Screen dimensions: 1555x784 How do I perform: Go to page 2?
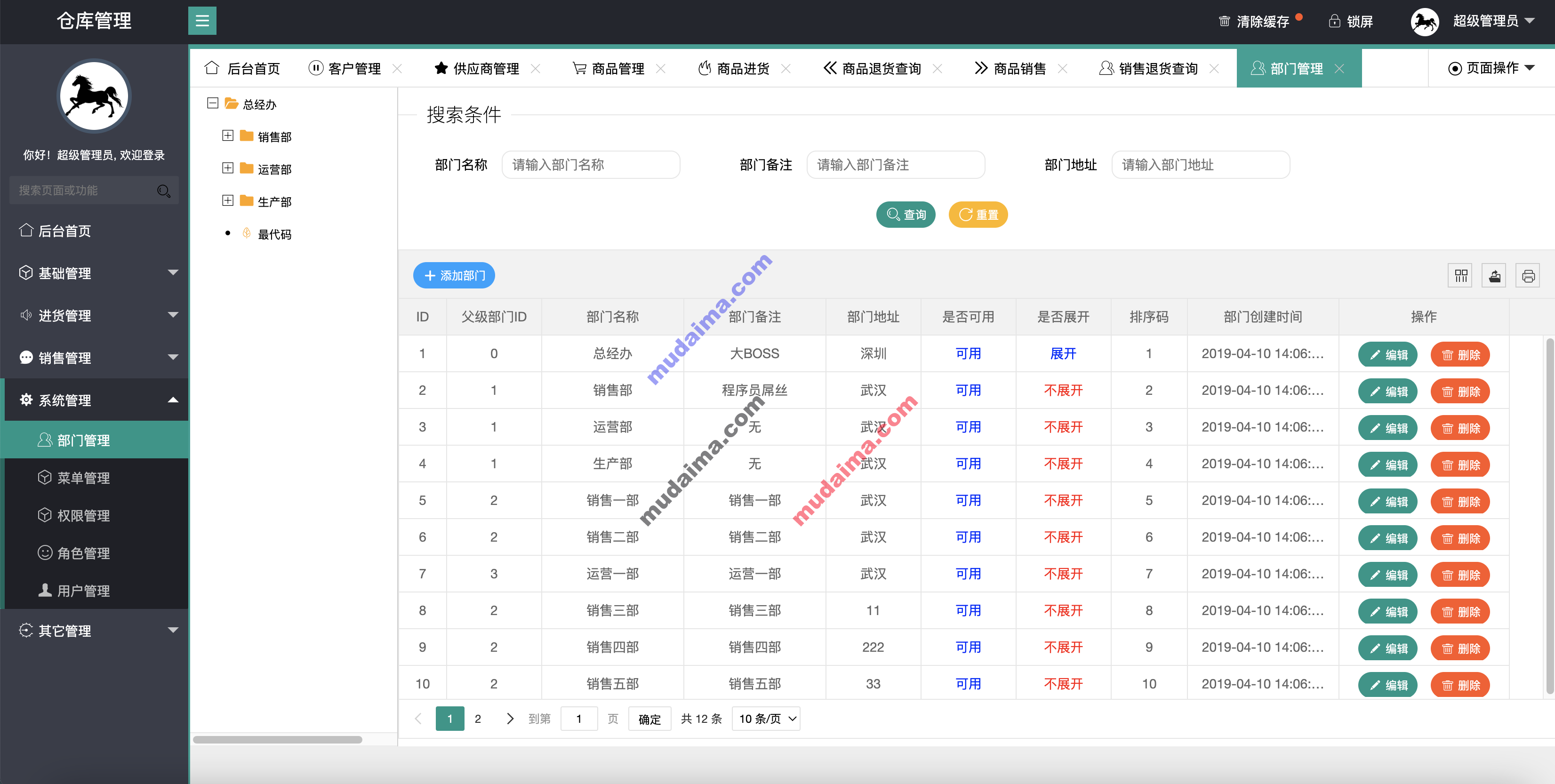click(478, 719)
